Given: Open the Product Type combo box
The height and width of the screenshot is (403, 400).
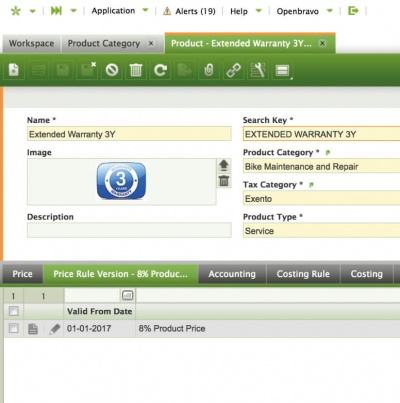Looking at the screenshot, I should tap(321, 231).
